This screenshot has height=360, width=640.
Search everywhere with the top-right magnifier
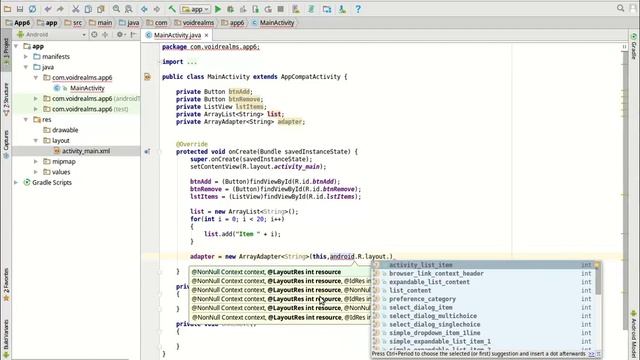point(620,8)
